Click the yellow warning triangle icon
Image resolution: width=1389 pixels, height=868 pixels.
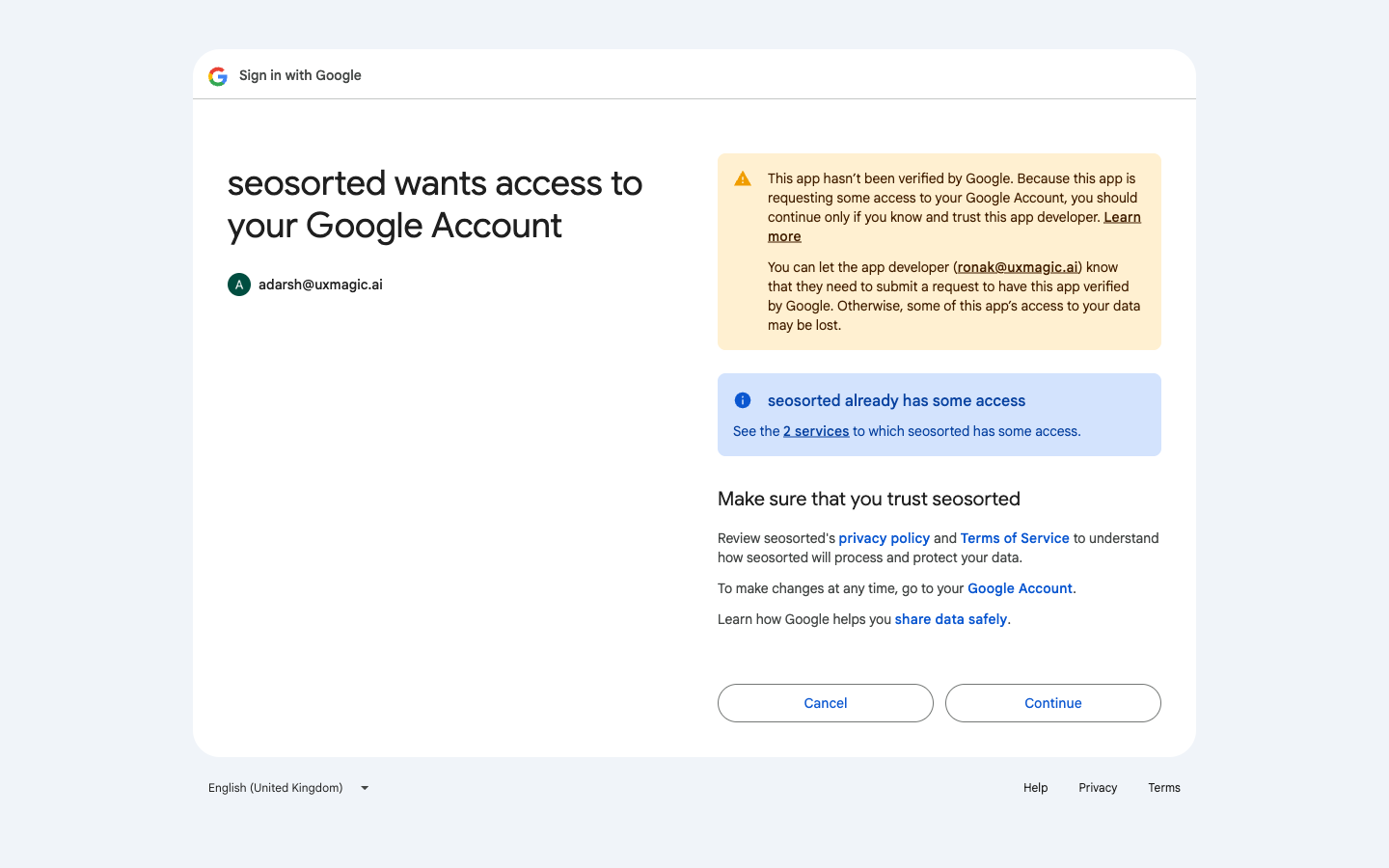coord(743,178)
